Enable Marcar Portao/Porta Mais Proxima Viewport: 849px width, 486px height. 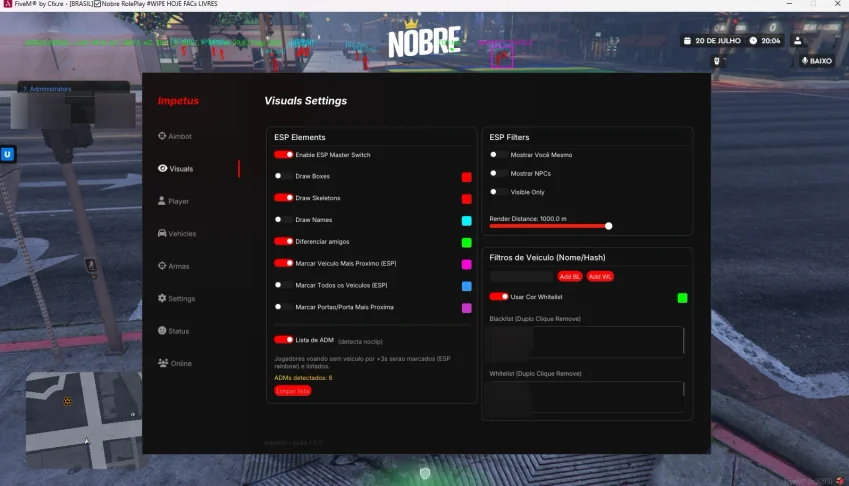pyautogui.click(x=284, y=306)
